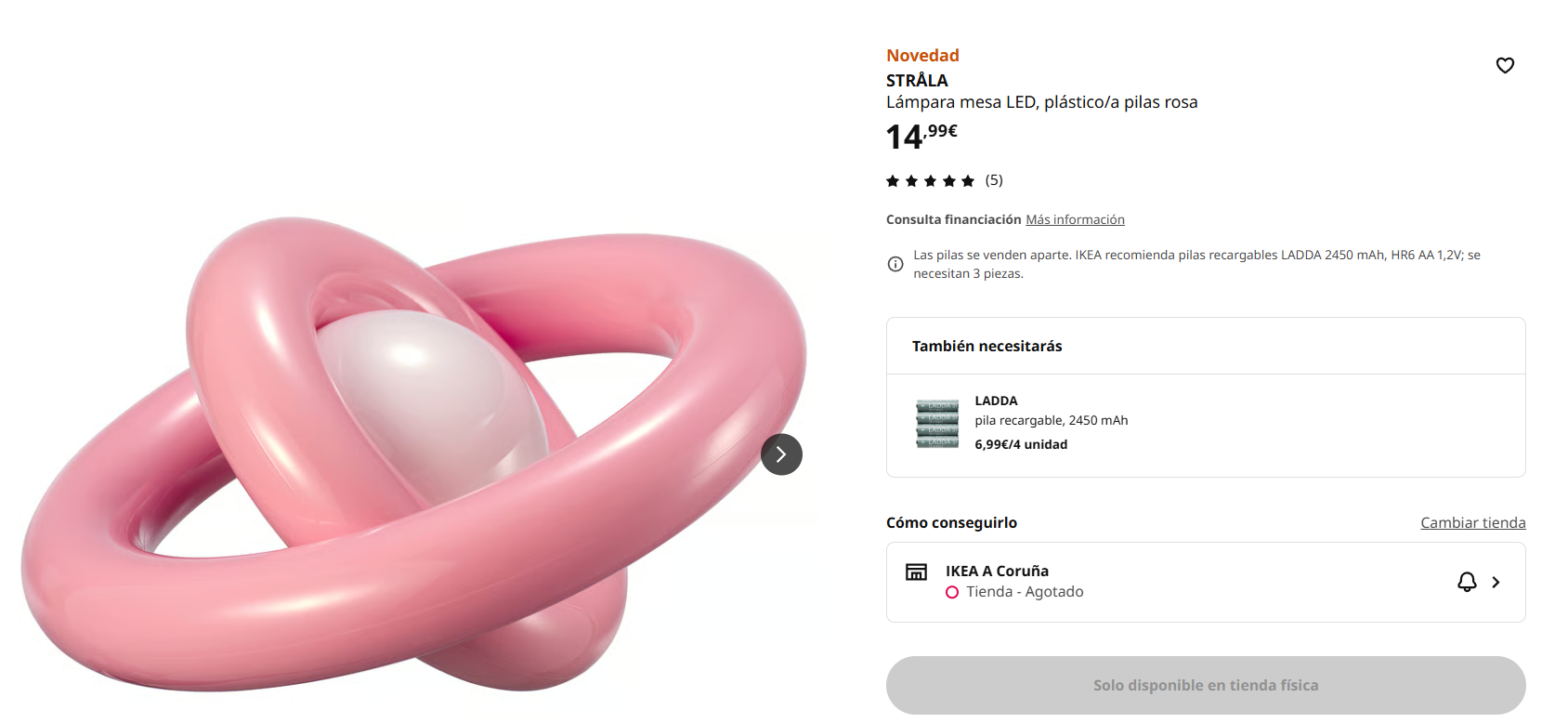
Task: Open store details chevron arrow
Action: [1496, 582]
